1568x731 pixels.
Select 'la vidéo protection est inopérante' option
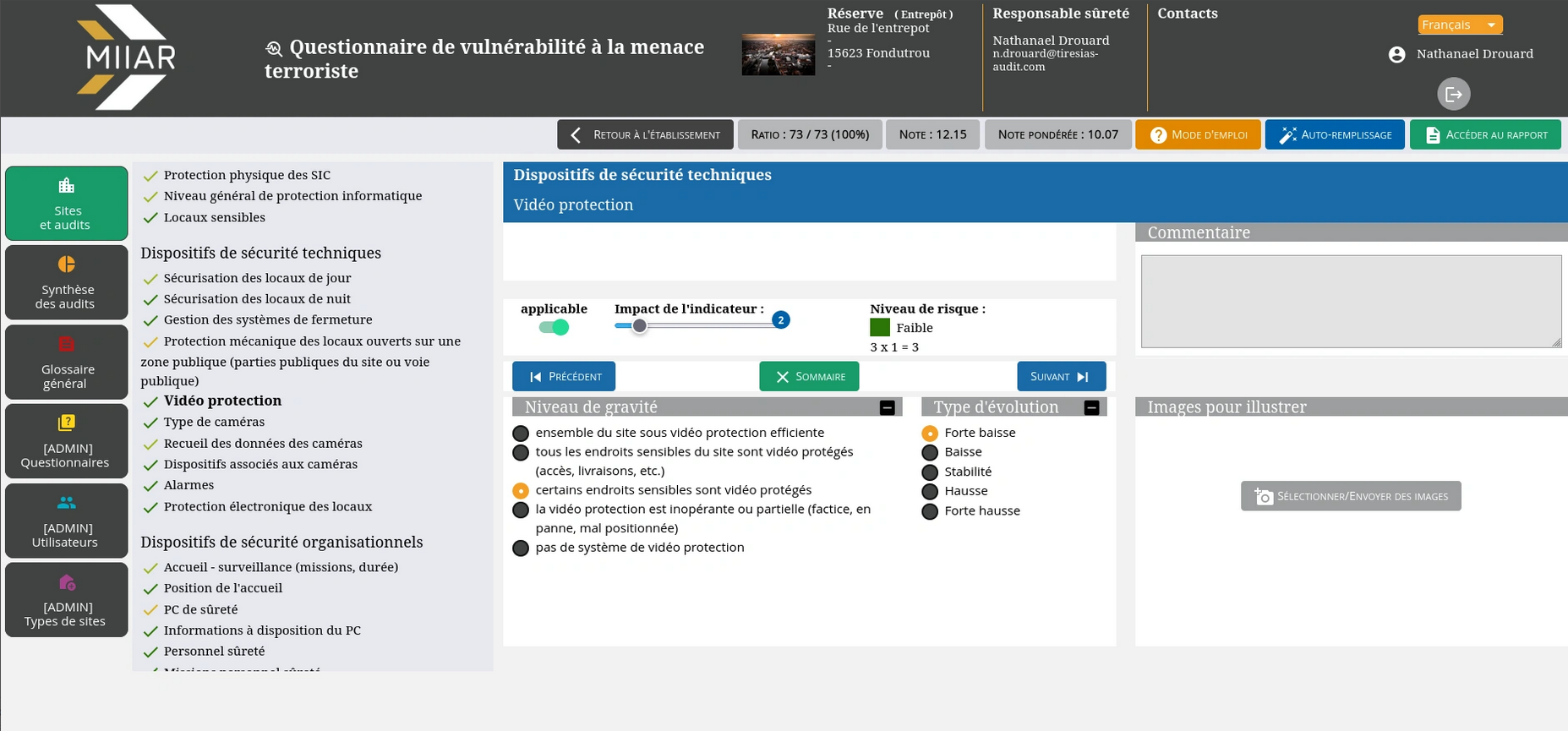pos(521,510)
